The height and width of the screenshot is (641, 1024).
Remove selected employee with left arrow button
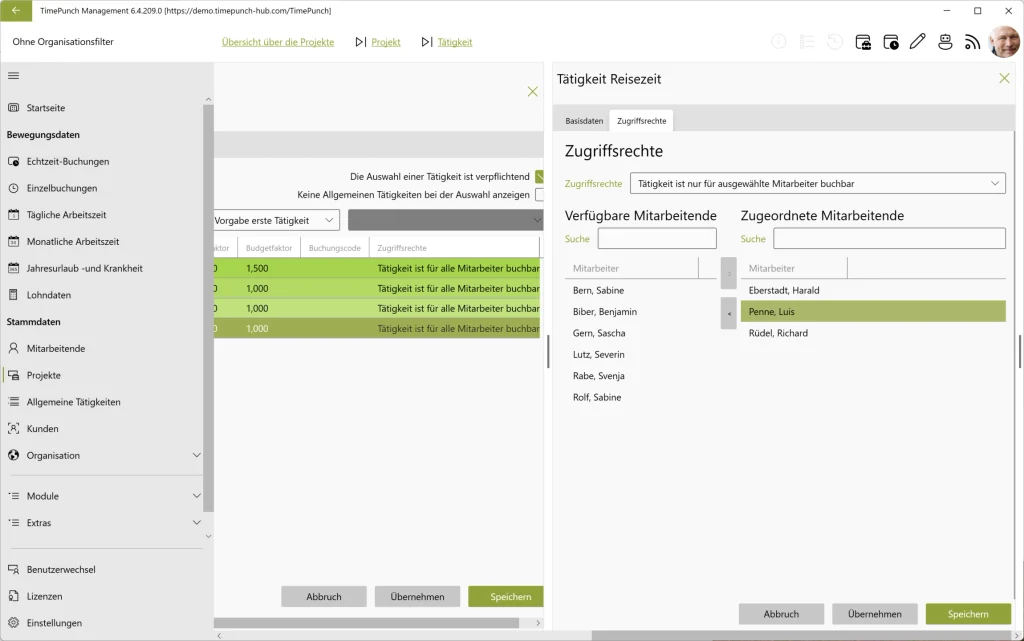pos(729,313)
